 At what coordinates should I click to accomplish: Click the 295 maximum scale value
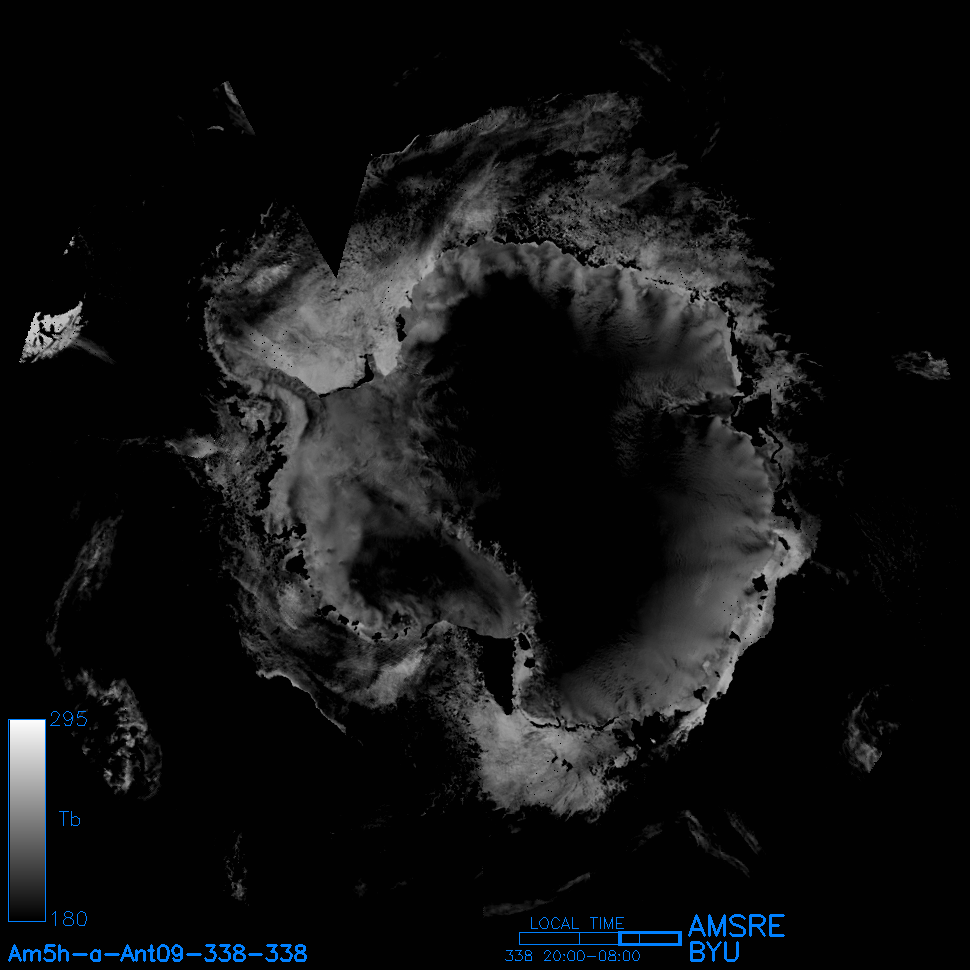[68, 720]
